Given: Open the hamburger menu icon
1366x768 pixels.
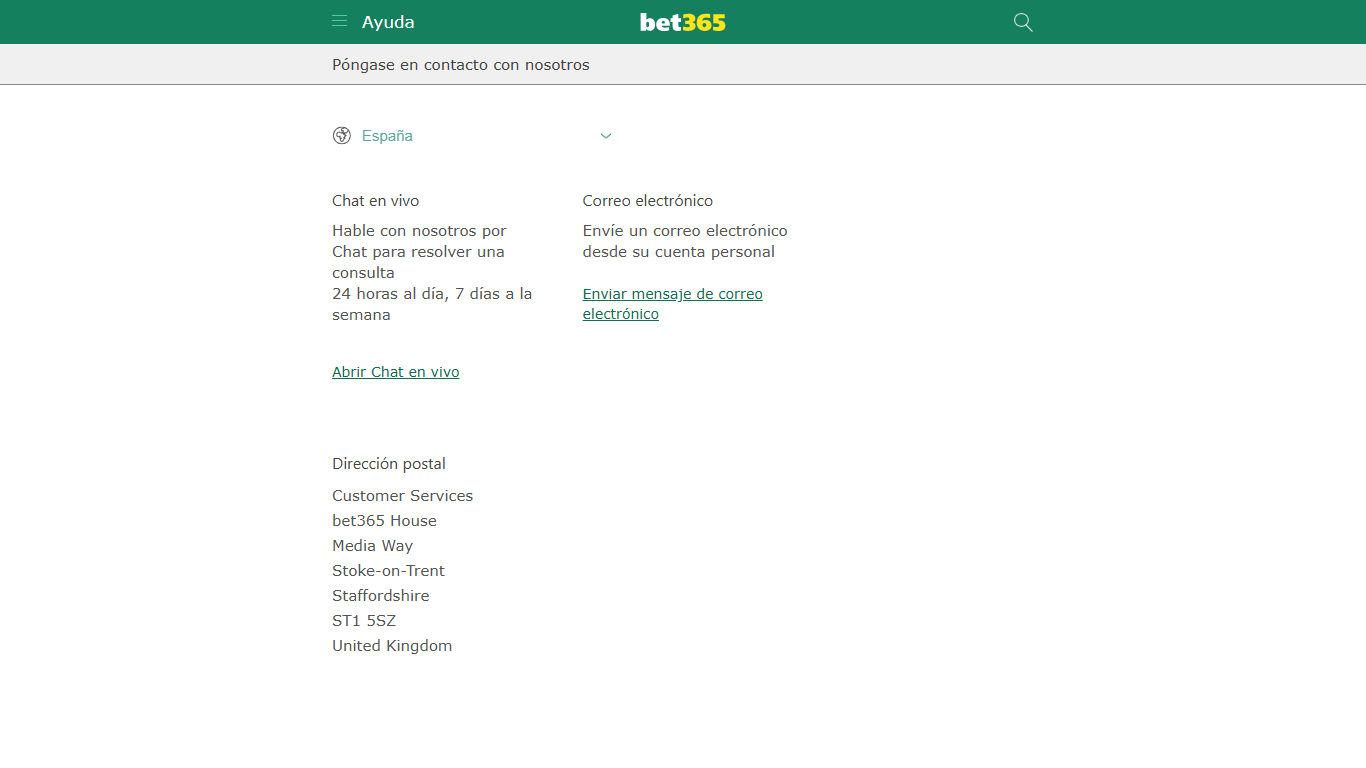Looking at the screenshot, I should coord(340,21).
